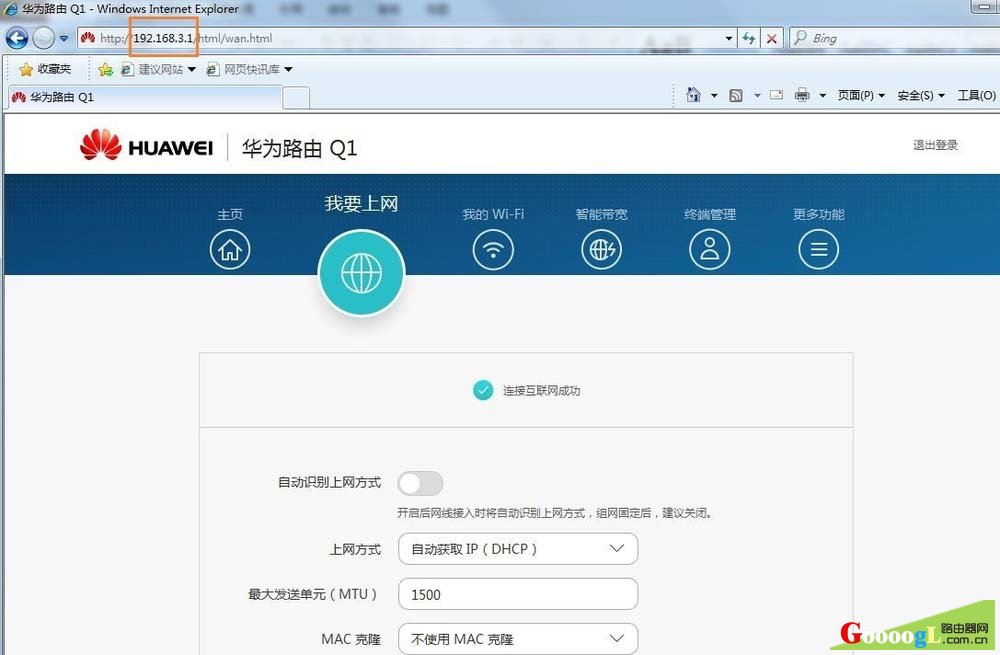The image size is (1000, 655).
Task: Click the MTU input field
Action: click(x=517, y=594)
